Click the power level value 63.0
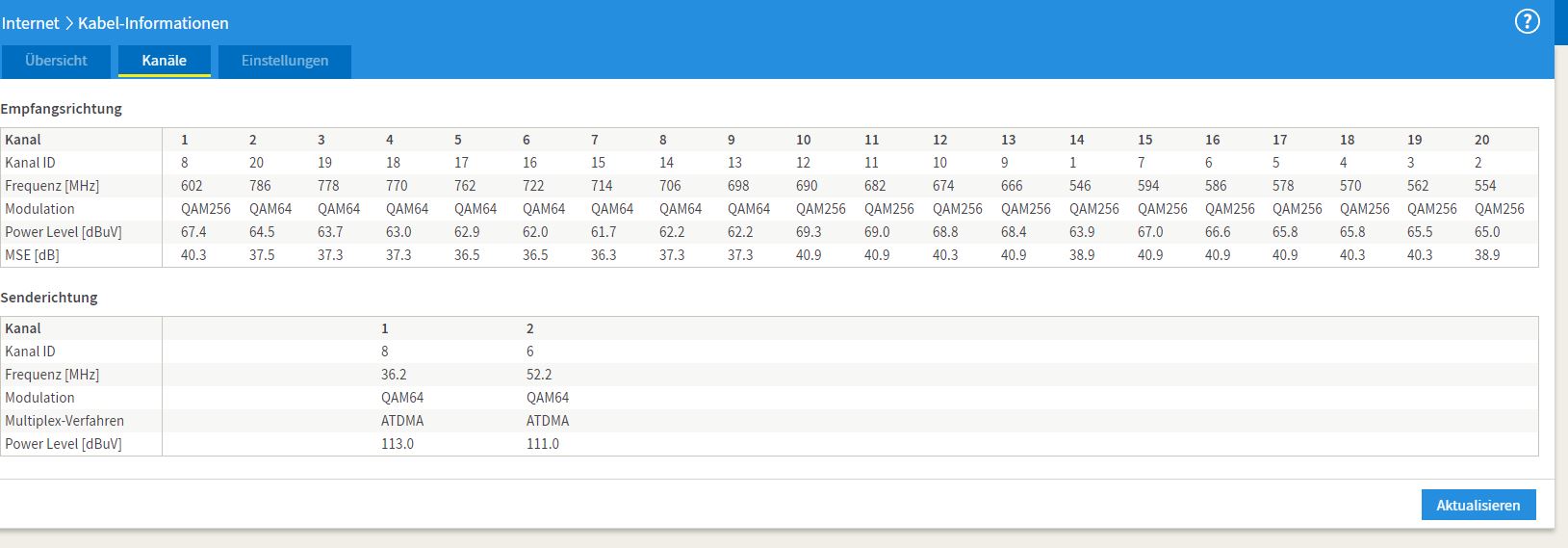Screen dimensions: 1568x548 (398, 232)
